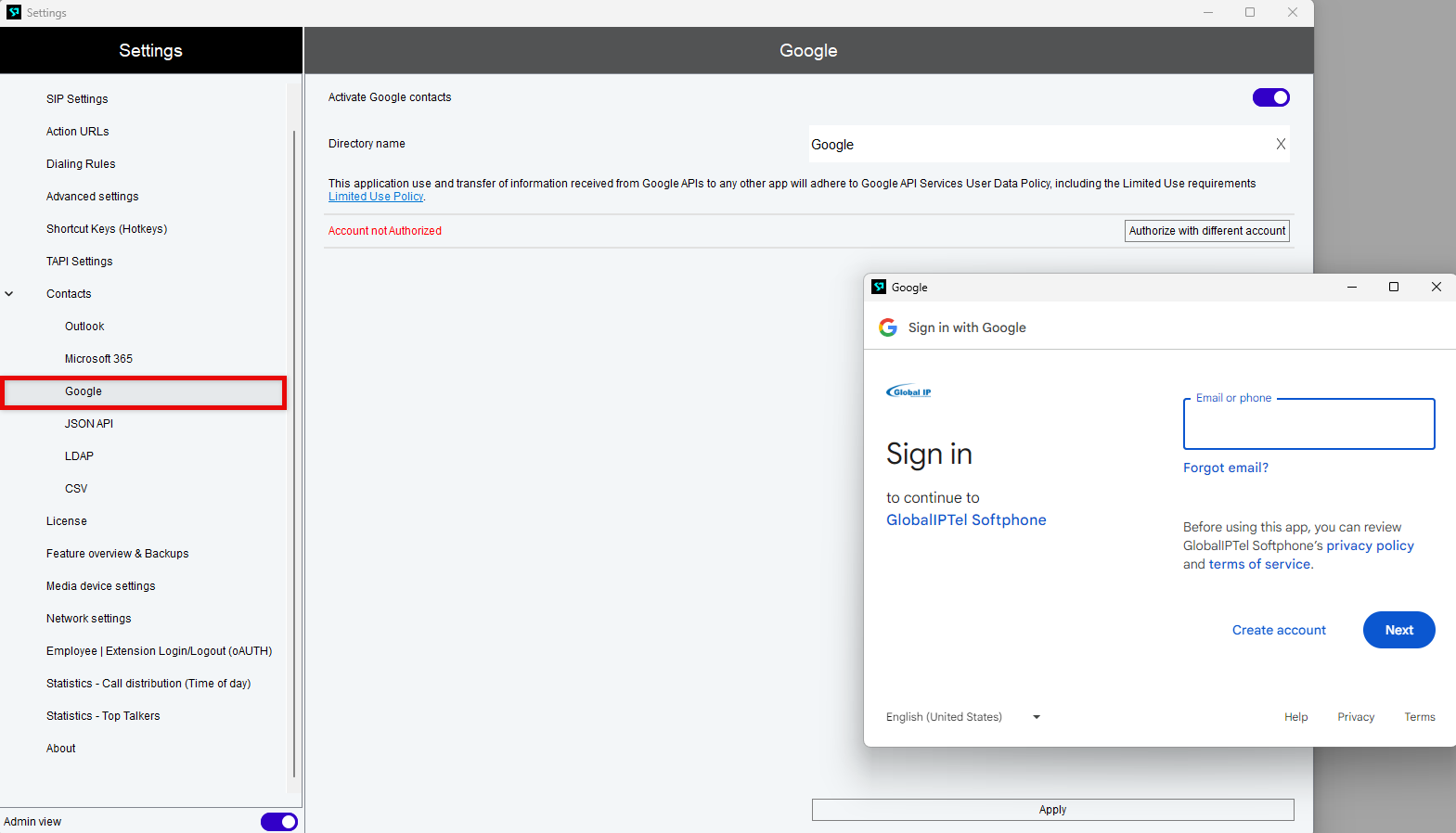Open Employee Extension Login/Logout (oAUTH)
The height and width of the screenshot is (833, 1456).
160,651
